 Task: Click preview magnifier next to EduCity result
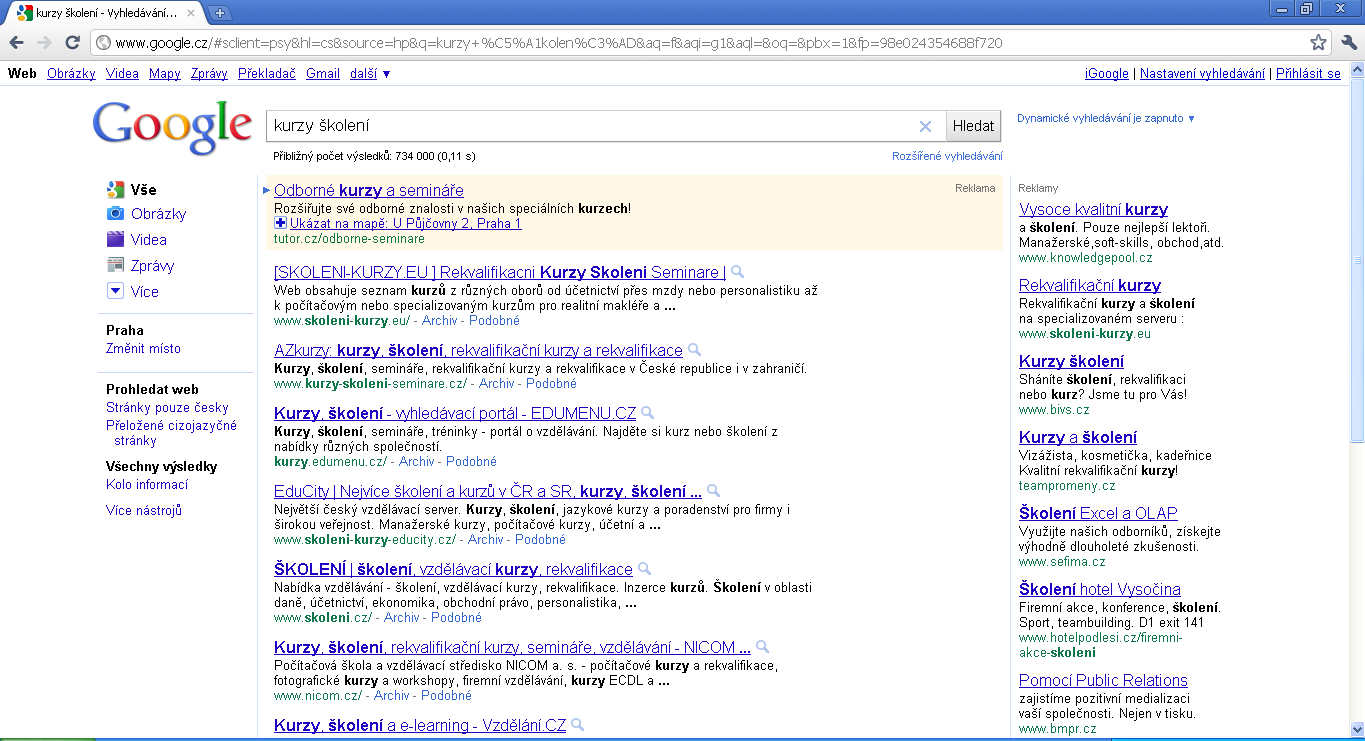[713, 491]
